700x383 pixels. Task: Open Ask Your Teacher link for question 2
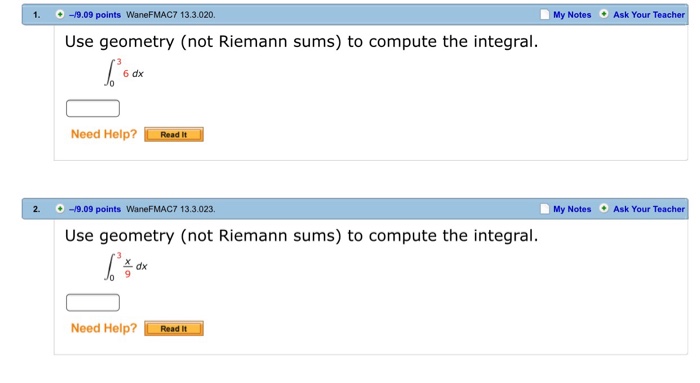tap(649, 209)
